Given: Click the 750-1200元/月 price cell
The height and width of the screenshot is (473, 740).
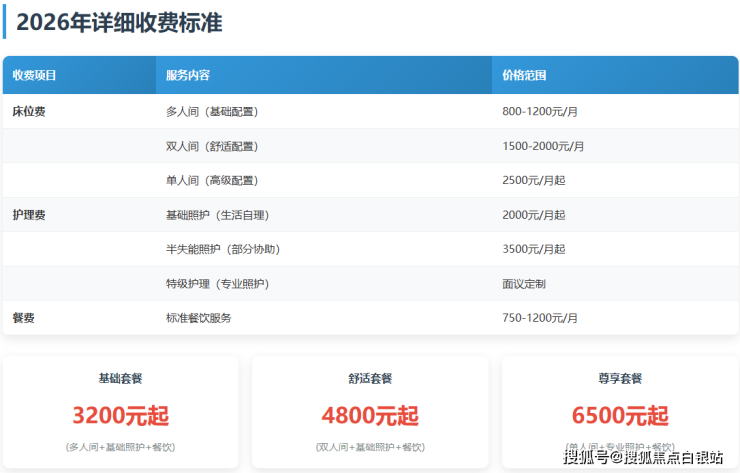Looking at the screenshot, I should [x=540, y=318].
